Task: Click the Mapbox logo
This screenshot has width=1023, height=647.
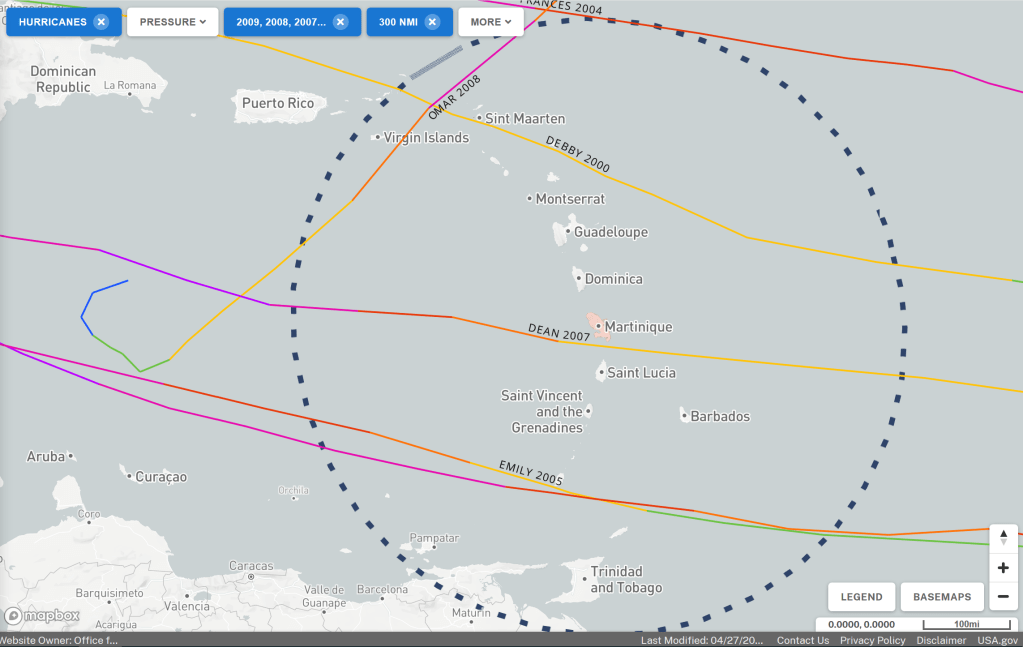Action: 42,616
